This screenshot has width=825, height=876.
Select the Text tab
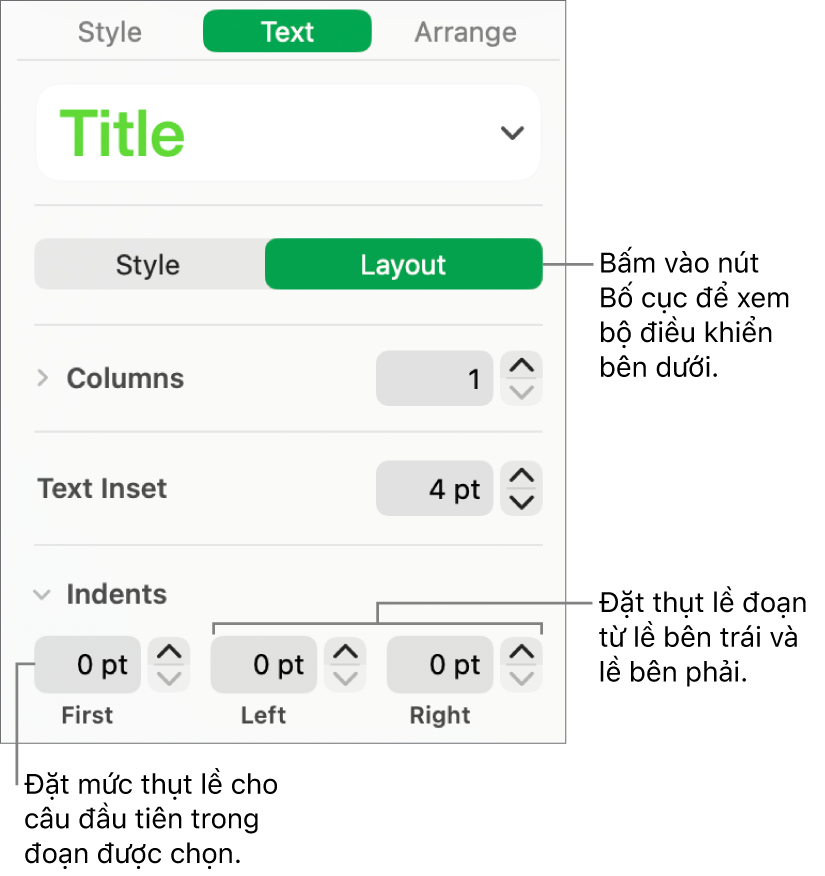tap(287, 32)
